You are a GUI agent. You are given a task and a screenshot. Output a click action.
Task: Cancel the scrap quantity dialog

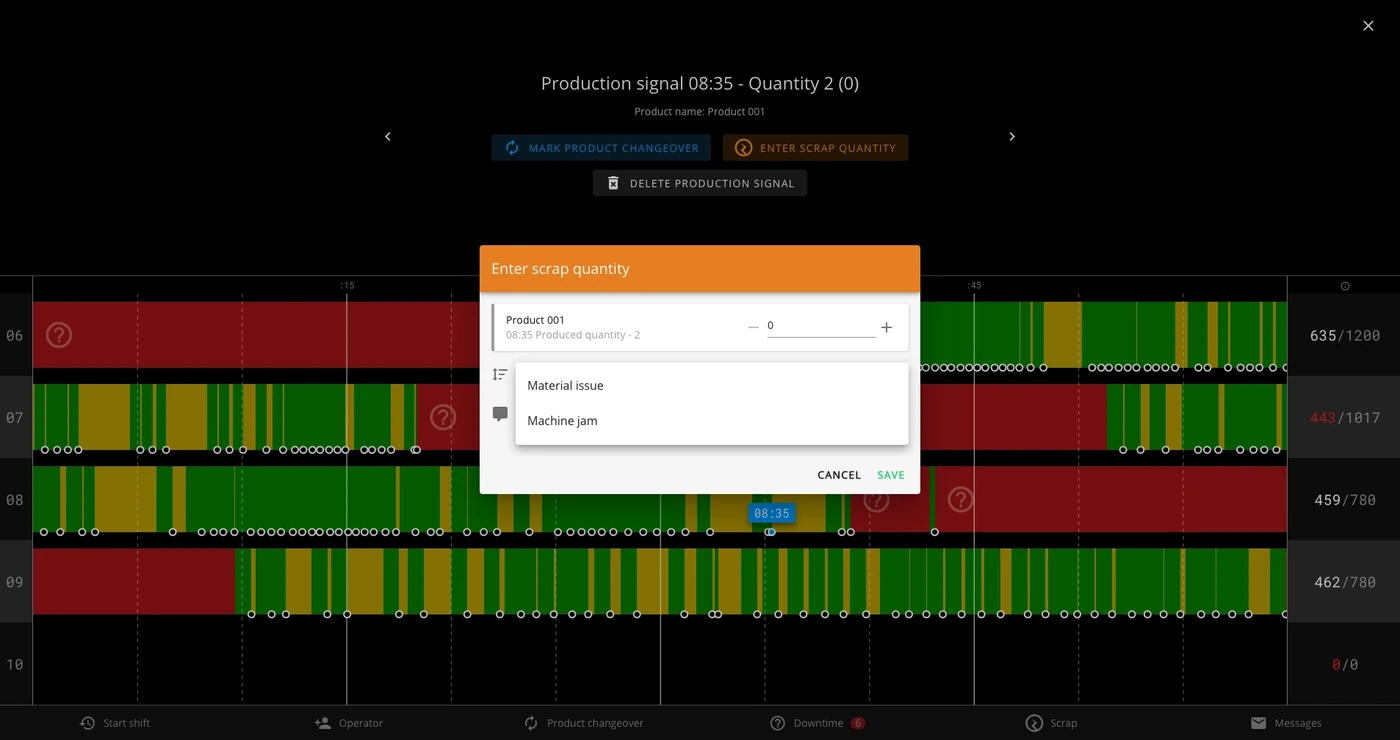click(839, 475)
